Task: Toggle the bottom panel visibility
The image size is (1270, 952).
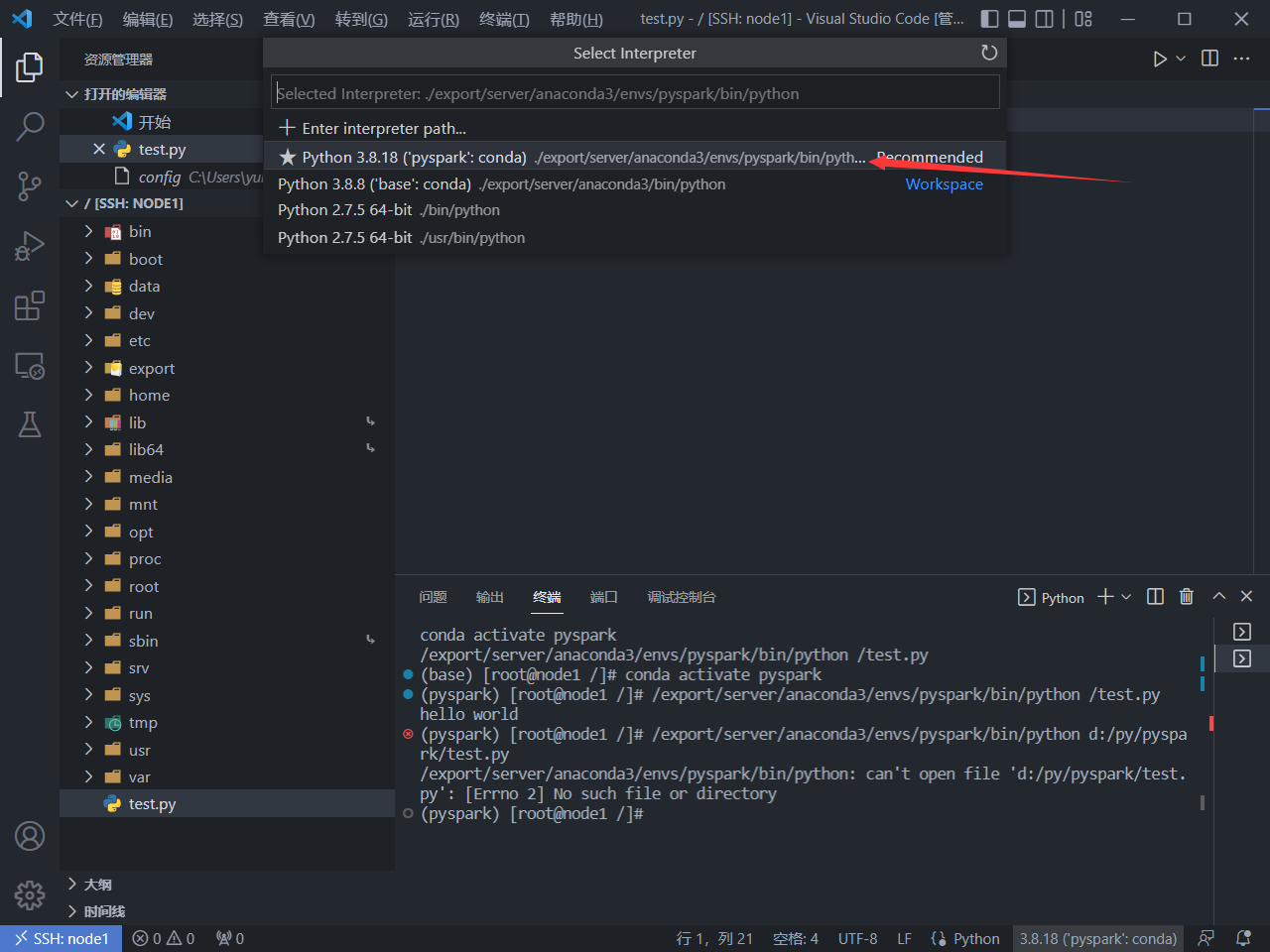Action: [1017, 19]
